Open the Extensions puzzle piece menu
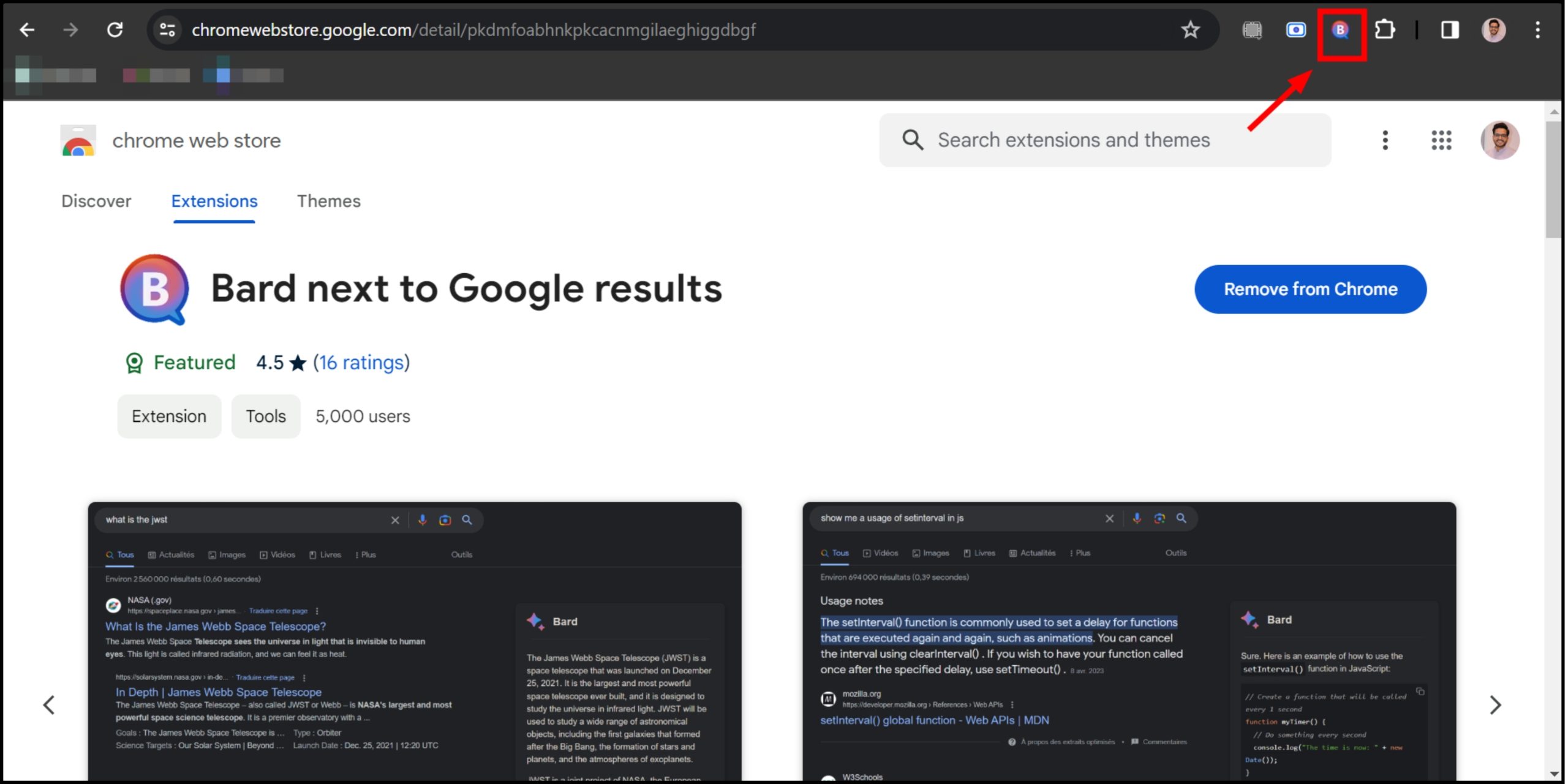 (1384, 29)
